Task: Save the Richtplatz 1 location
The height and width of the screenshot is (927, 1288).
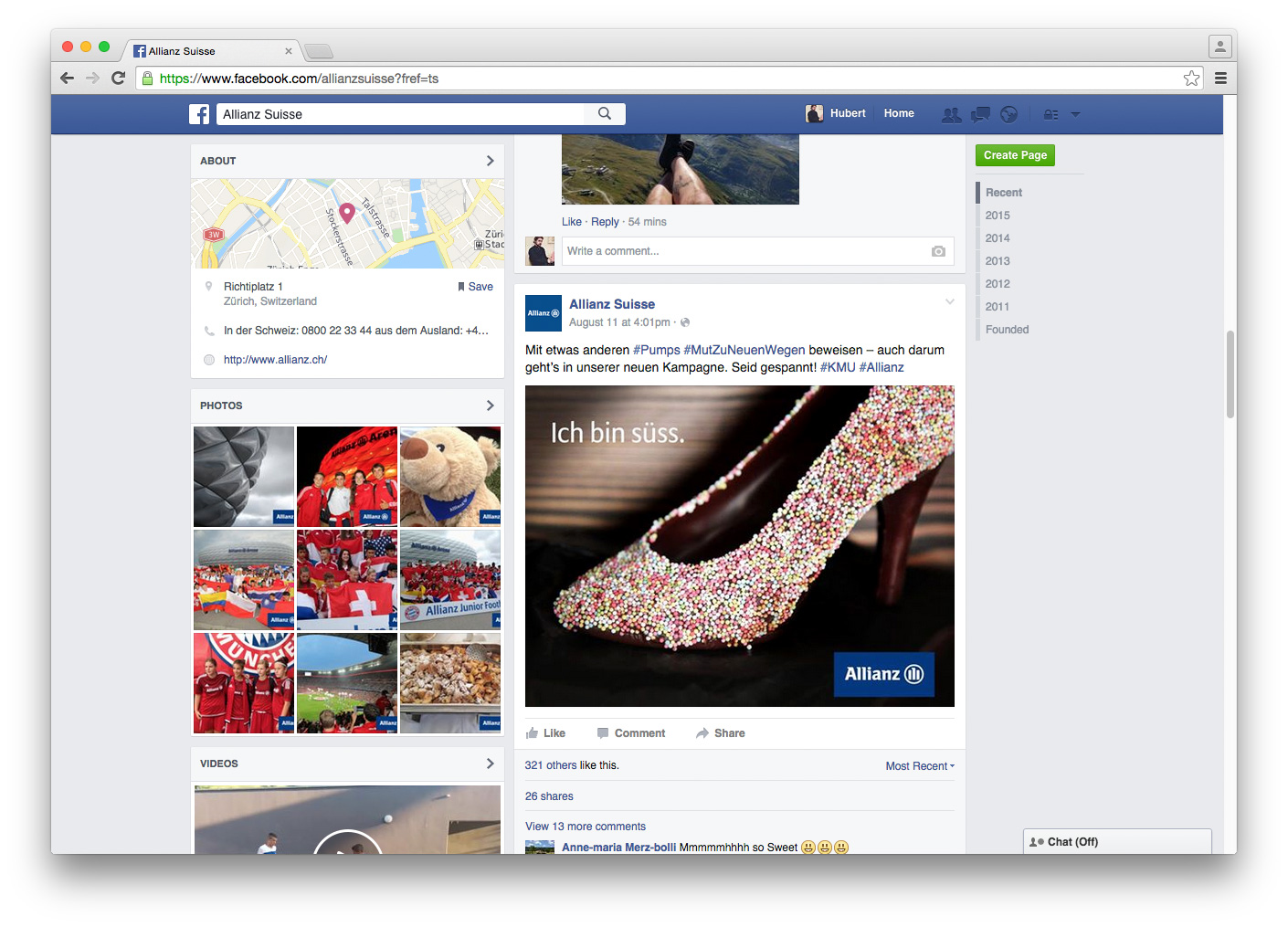Action: click(475, 287)
